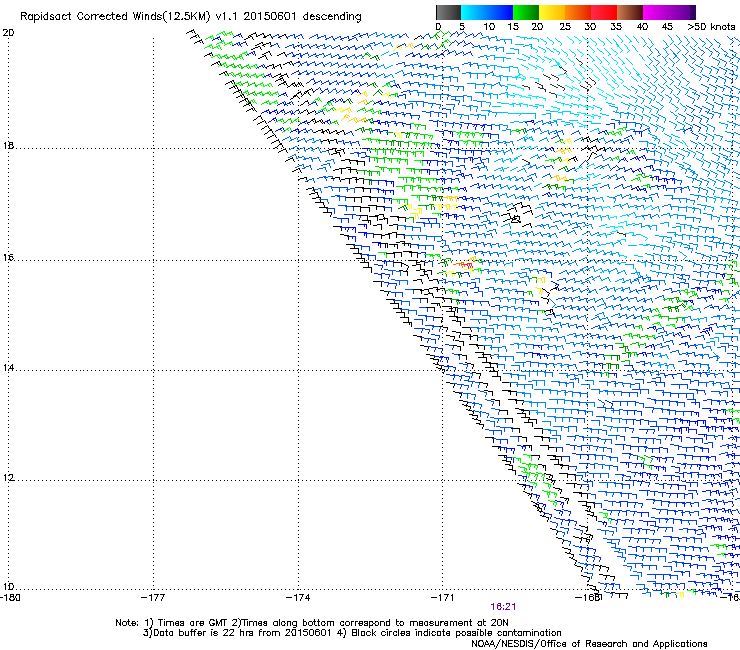Click the '>50 knots' legend label
The image size is (740, 650).
(x=711, y=27)
